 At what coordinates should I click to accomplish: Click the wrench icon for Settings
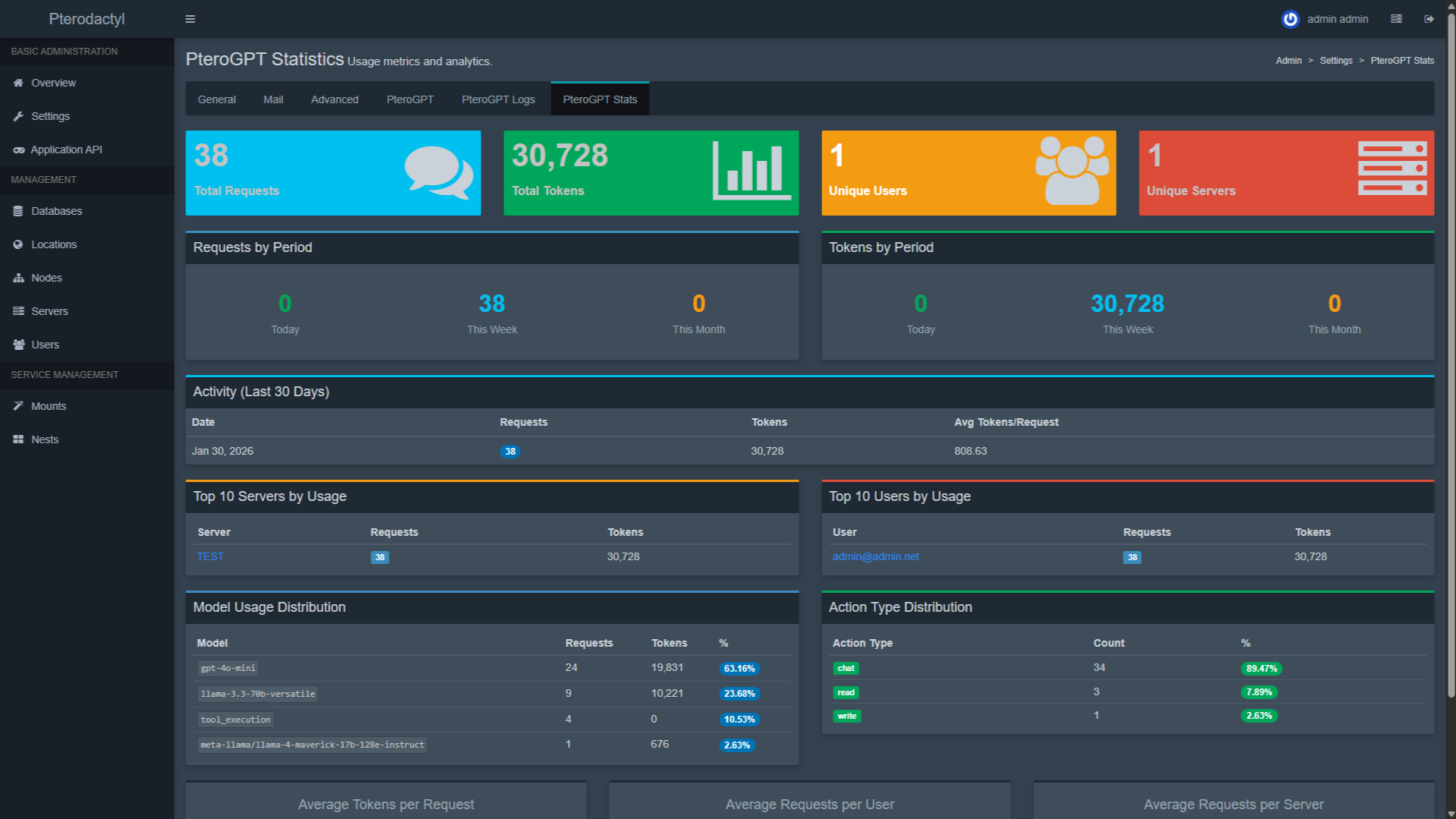point(18,116)
